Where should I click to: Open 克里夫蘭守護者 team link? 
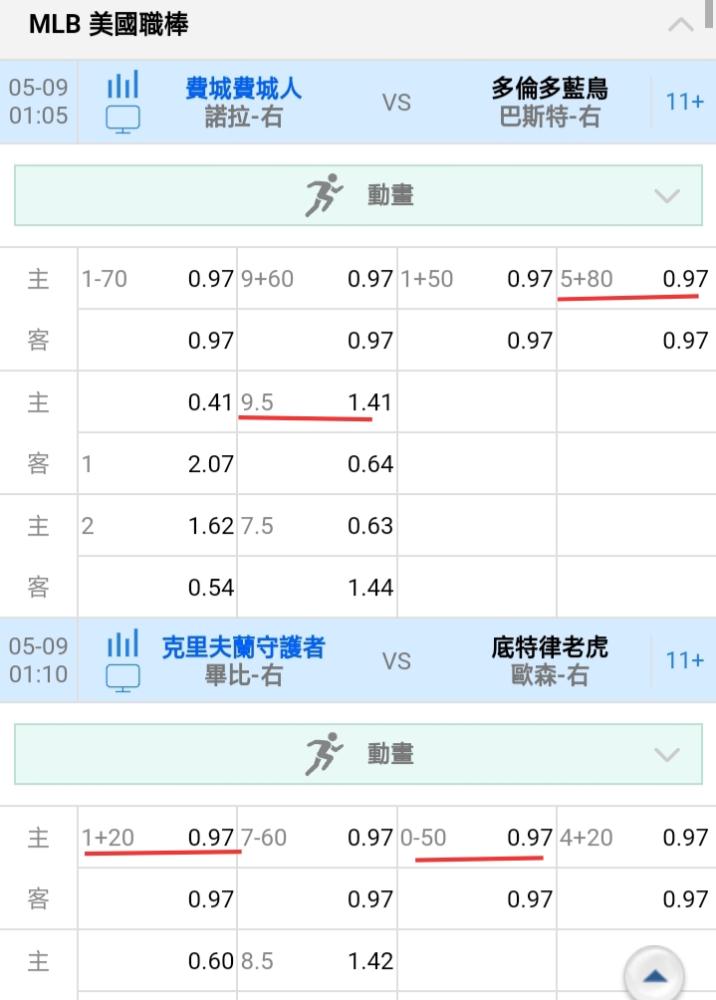(x=244, y=647)
